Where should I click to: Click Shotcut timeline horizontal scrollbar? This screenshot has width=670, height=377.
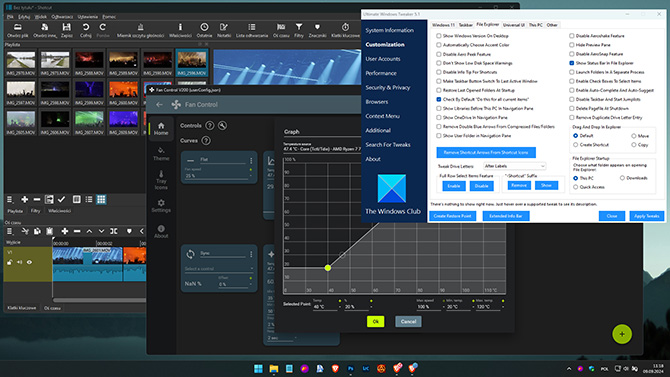coord(98,300)
